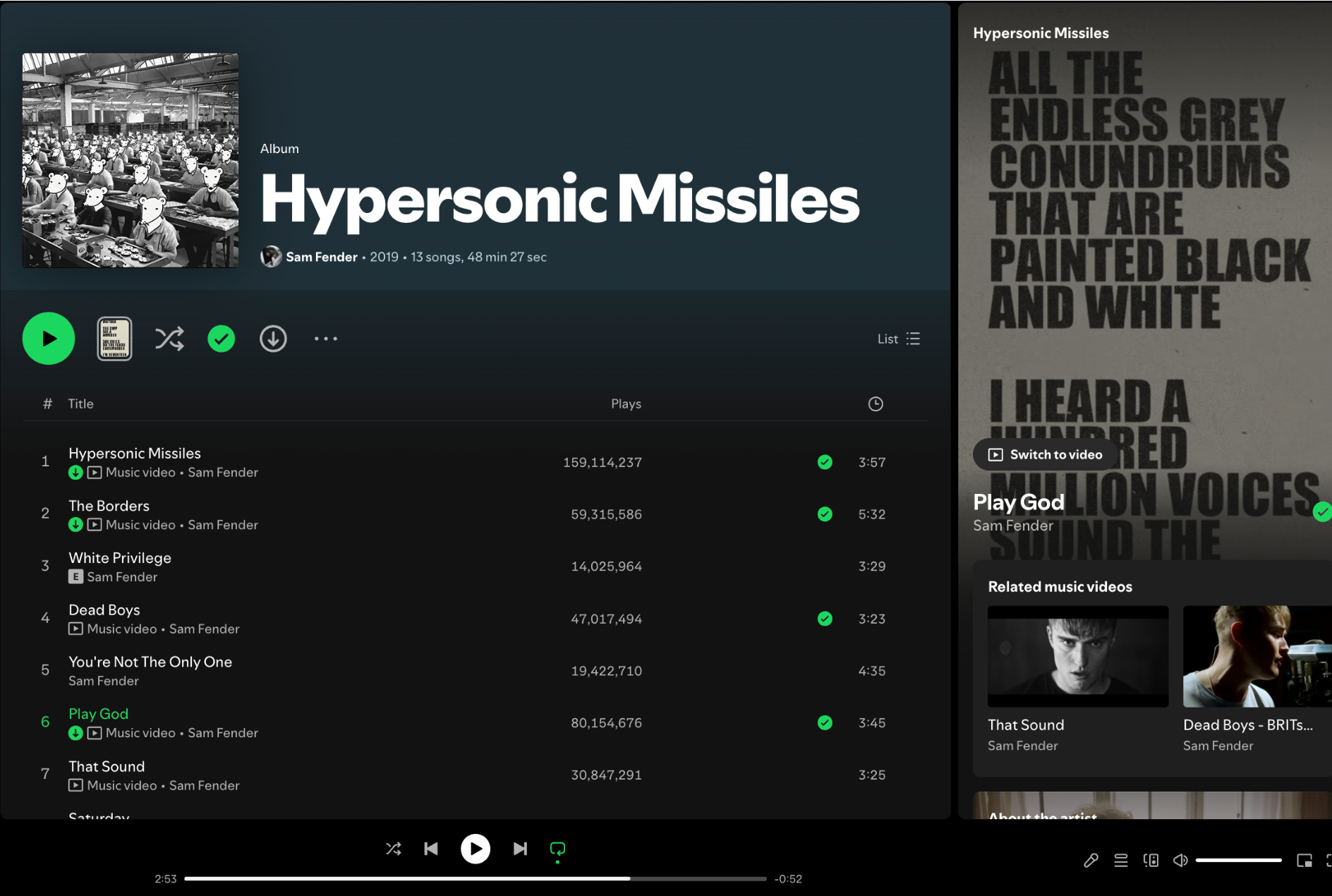Open music video icon for Dead Boys
This screenshot has height=896, width=1332.
coord(75,629)
